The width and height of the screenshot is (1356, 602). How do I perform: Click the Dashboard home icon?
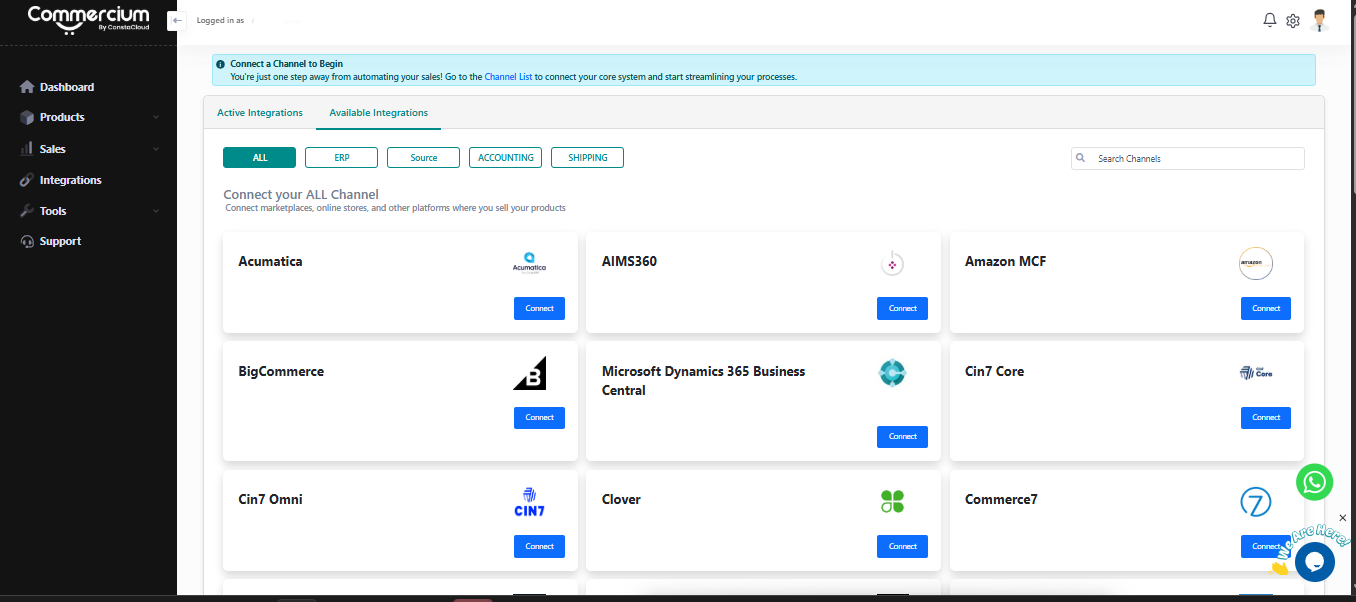click(x=27, y=87)
